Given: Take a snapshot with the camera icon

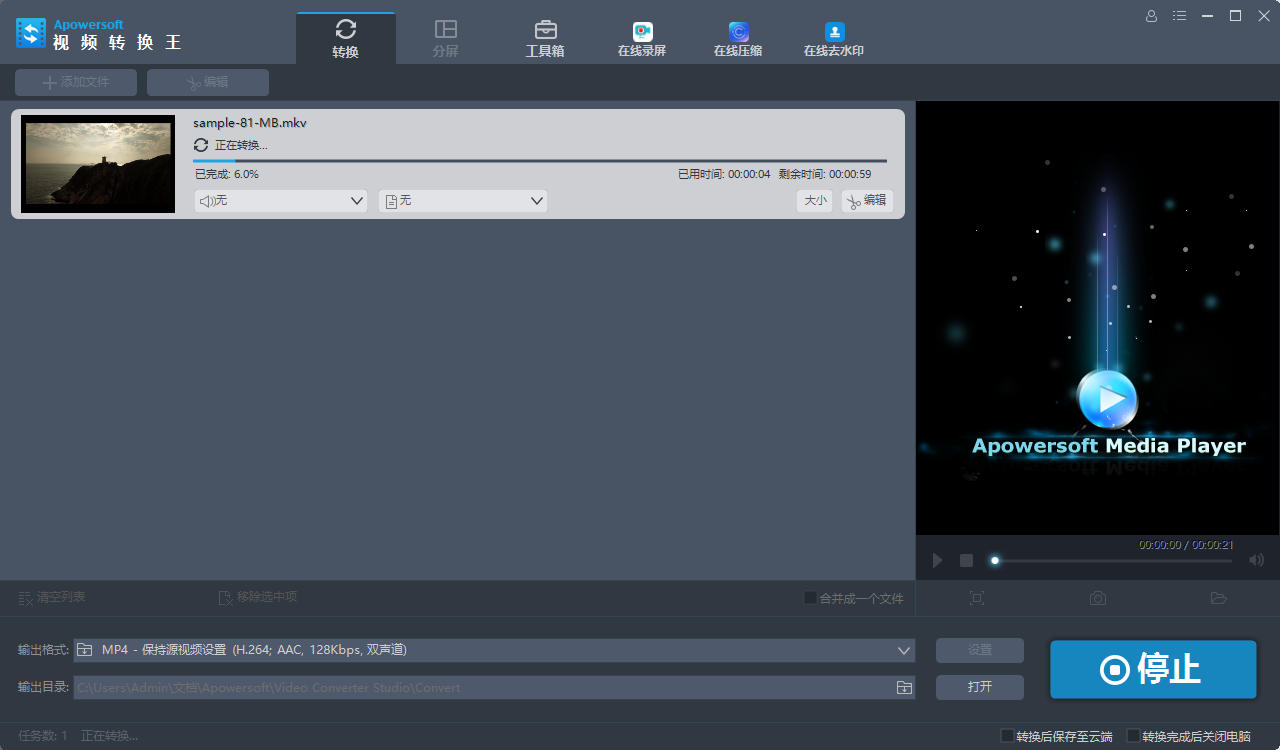Looking at the screenshot, I should click(x=1098, y=598).
